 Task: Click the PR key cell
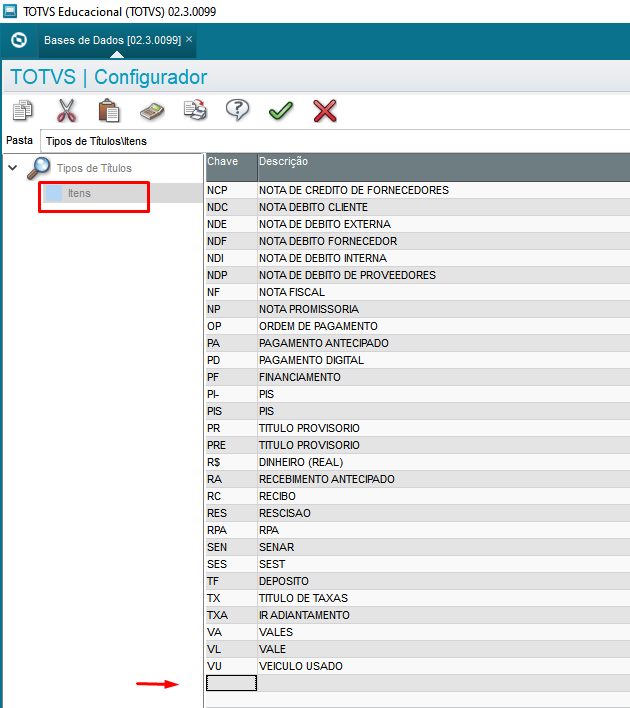coord(232,429)
